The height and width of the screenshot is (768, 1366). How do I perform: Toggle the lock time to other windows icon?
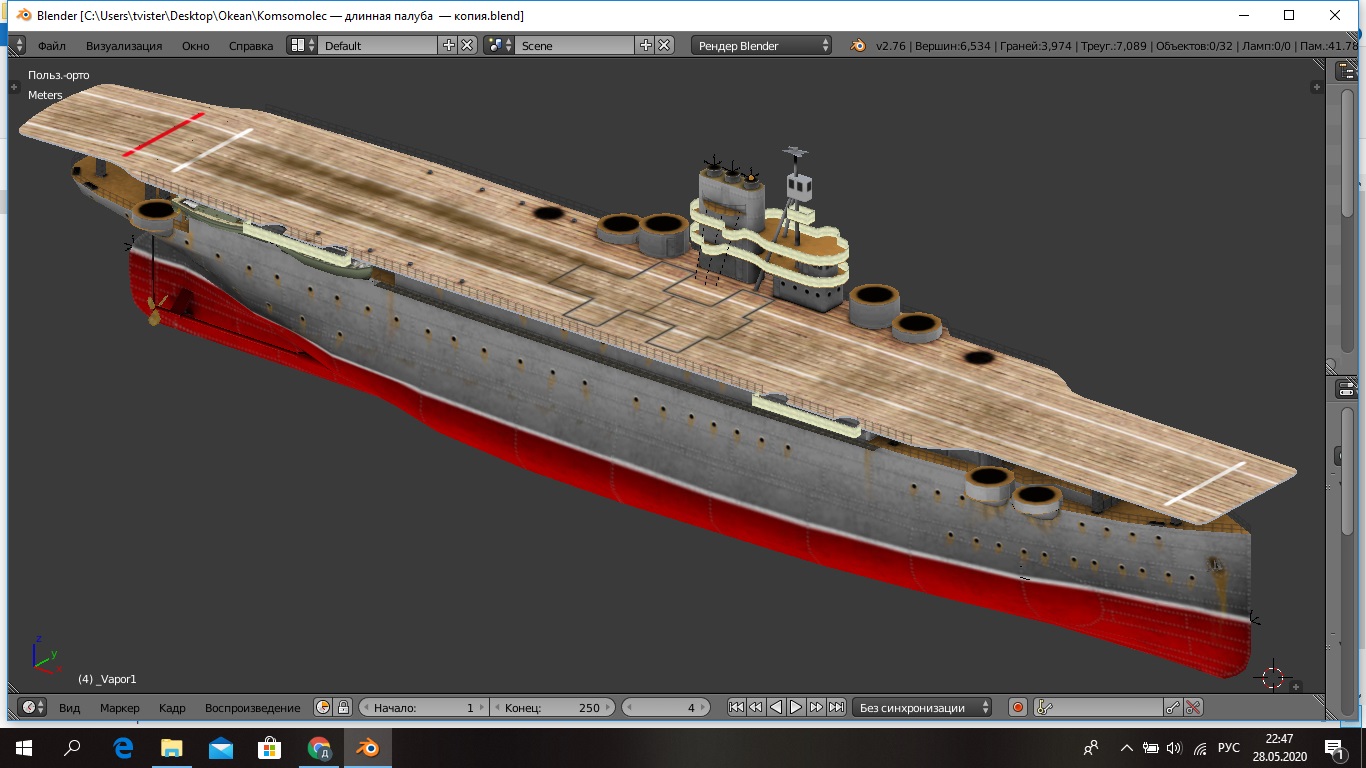(343, 707)
